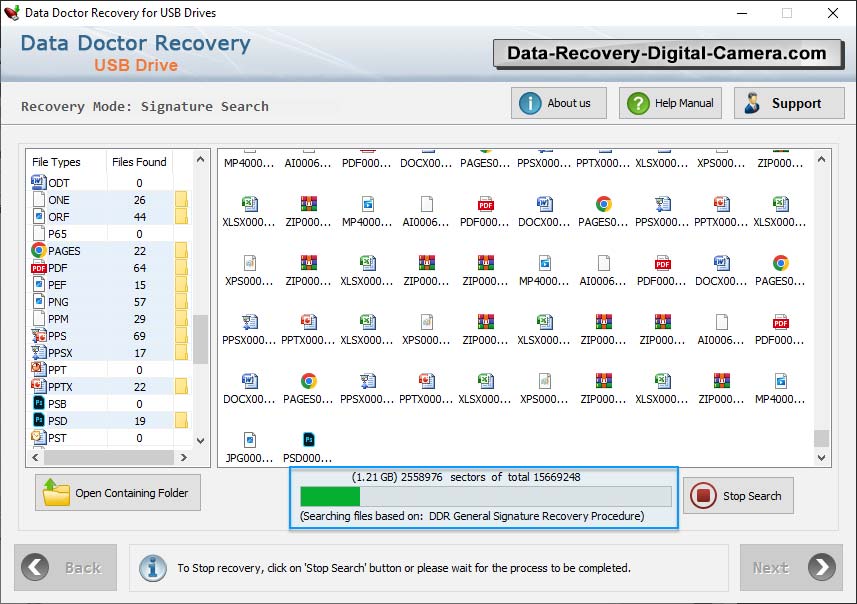Select the PPT presentation file type icon

pos(38,370)
